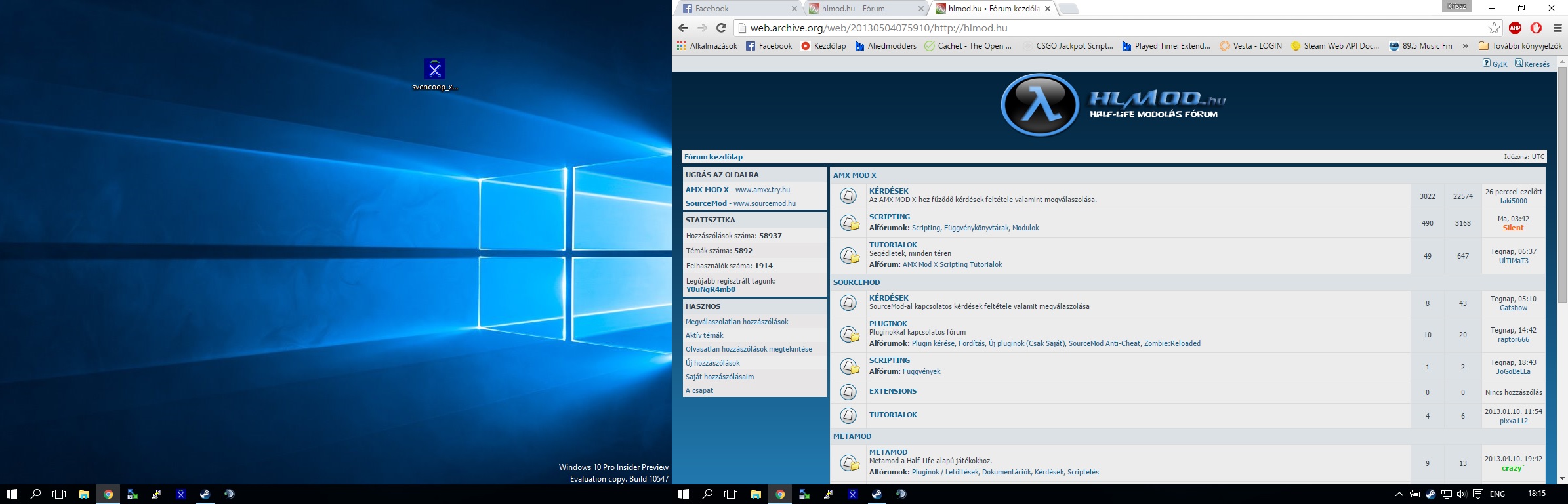Open the Kezdőlap bookmark

point(823,46)
